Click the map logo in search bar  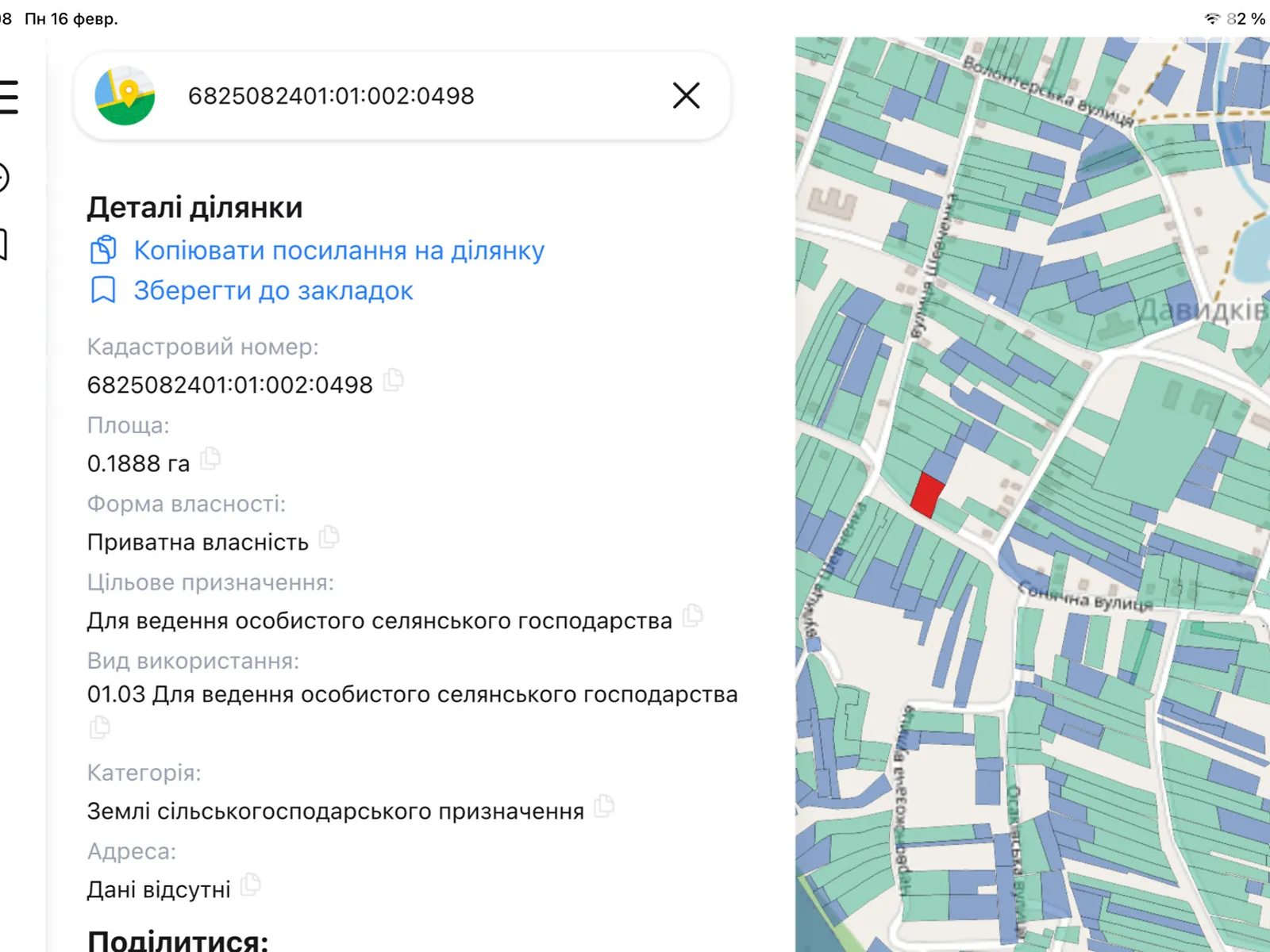pos(125,96)
